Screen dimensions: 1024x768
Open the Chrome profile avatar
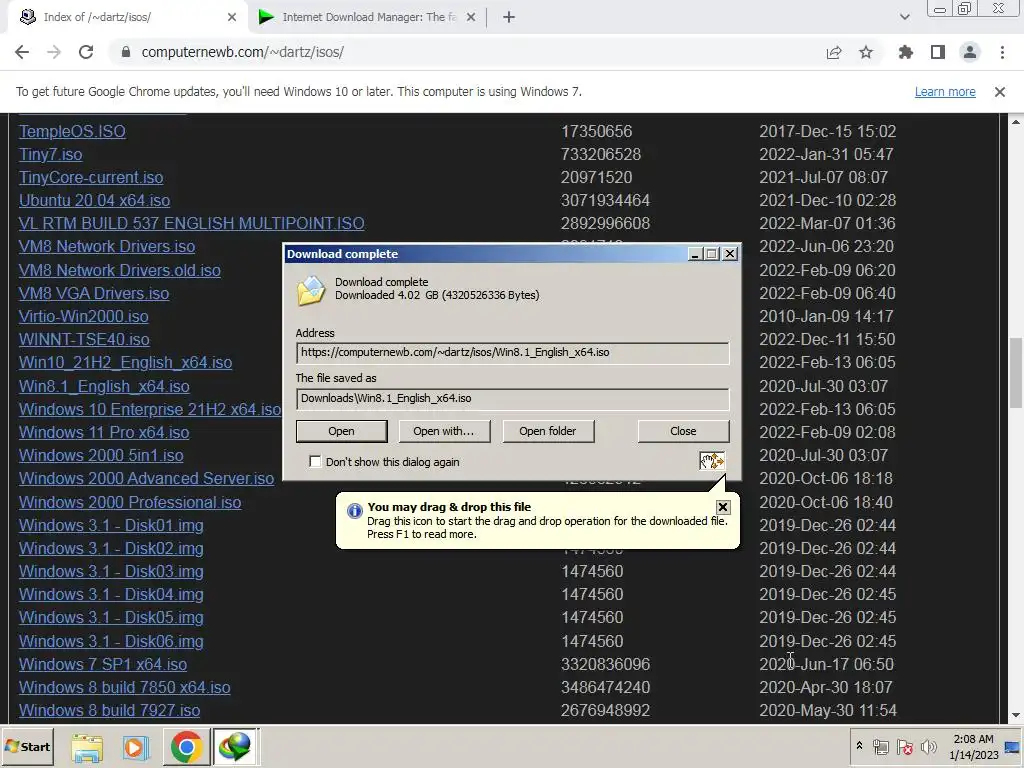[x=970, y=52]
